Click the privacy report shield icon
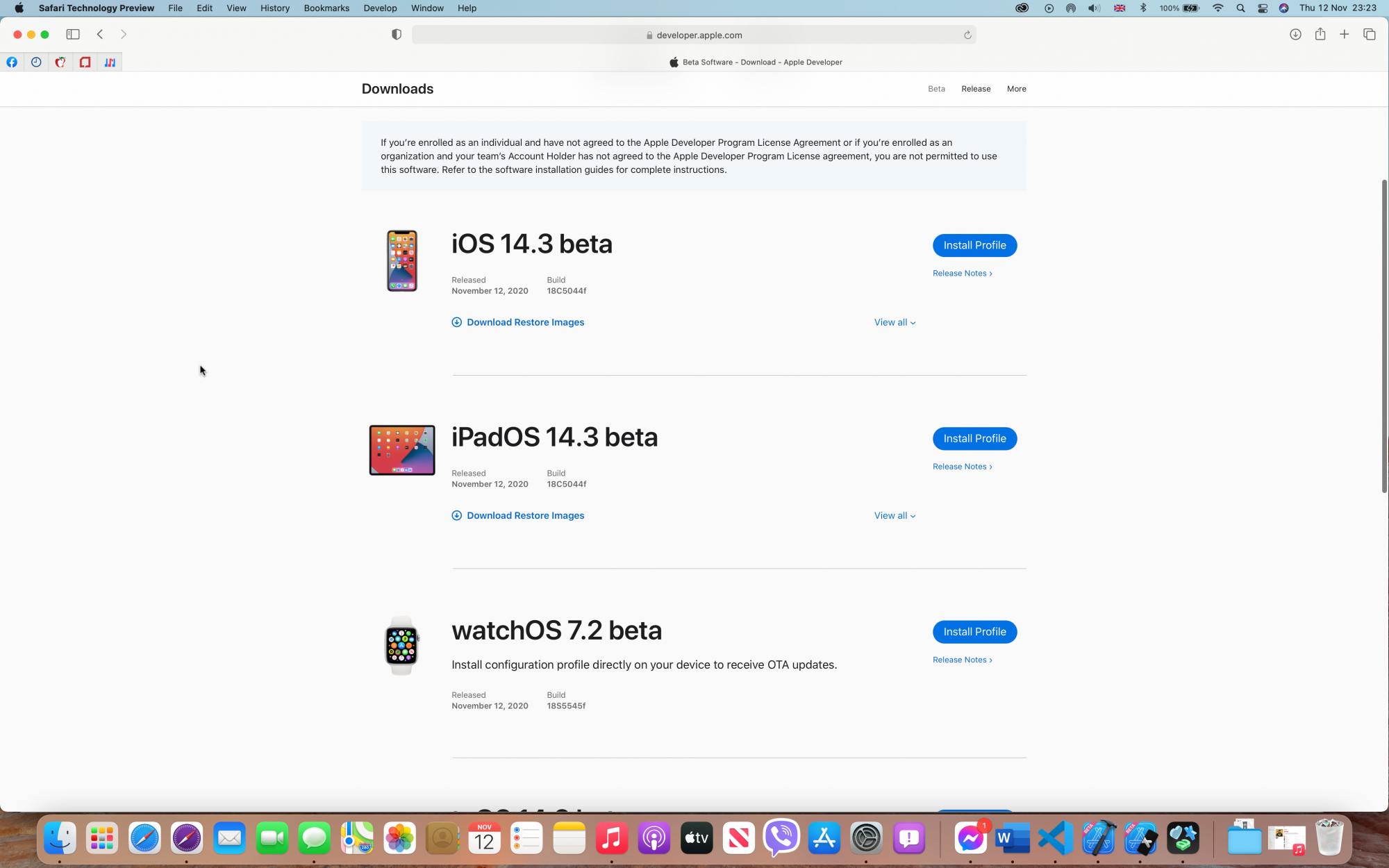The width and height of the screenshot is (1389, 868). point(396,35)
